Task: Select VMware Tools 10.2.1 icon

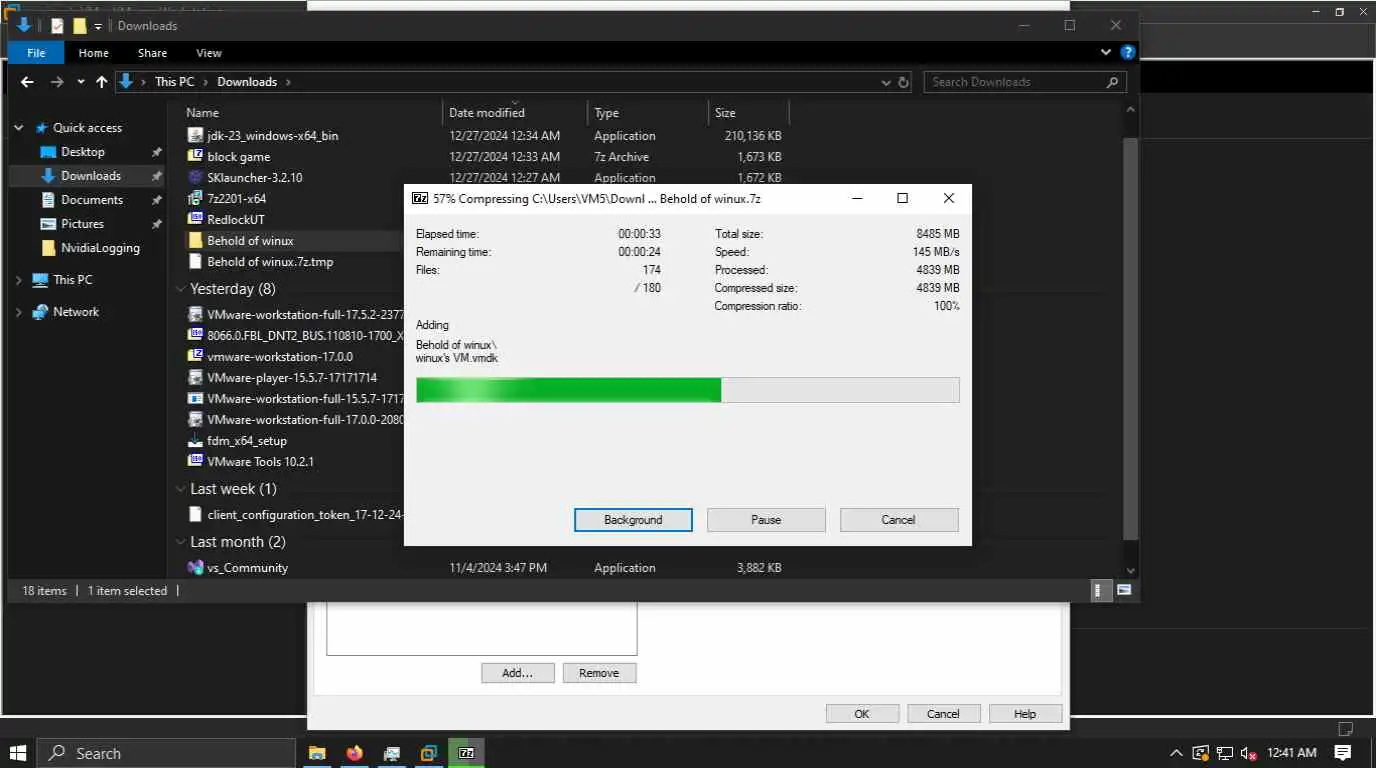Action: pos(196,462)
